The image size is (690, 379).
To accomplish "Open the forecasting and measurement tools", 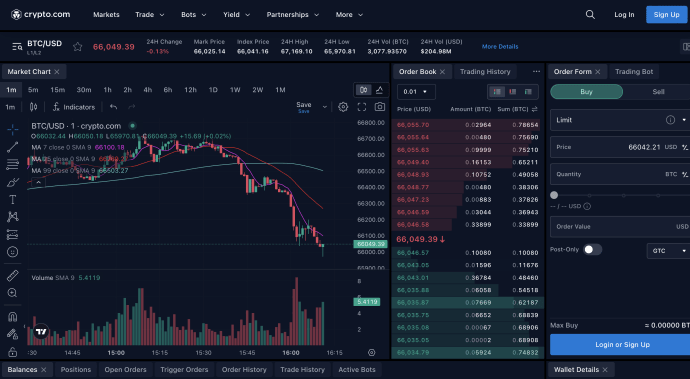I will [x=13, y=234].
